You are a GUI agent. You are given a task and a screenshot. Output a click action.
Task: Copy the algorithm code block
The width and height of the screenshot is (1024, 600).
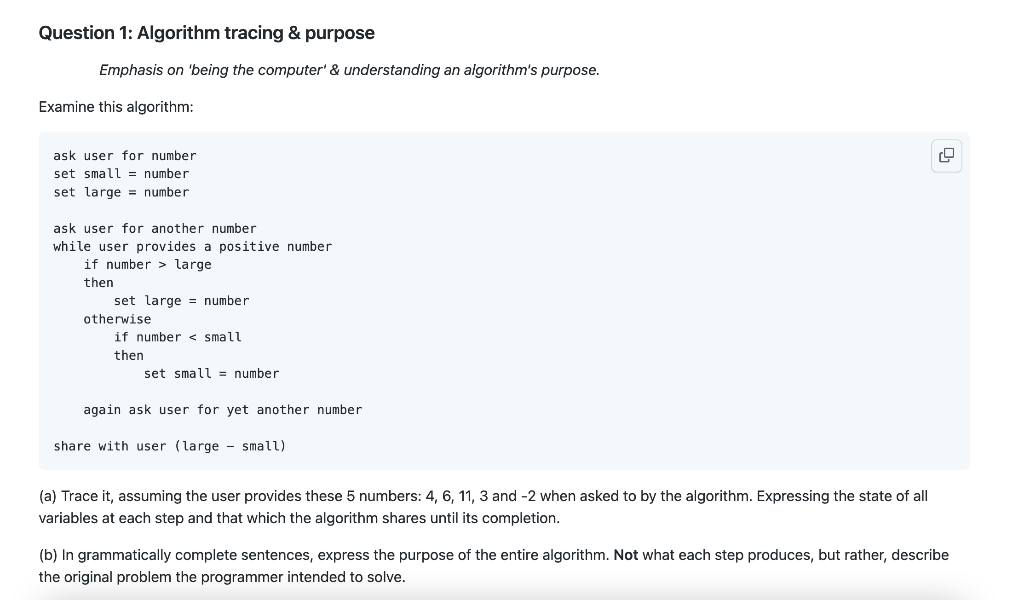[x=946, y=155]
